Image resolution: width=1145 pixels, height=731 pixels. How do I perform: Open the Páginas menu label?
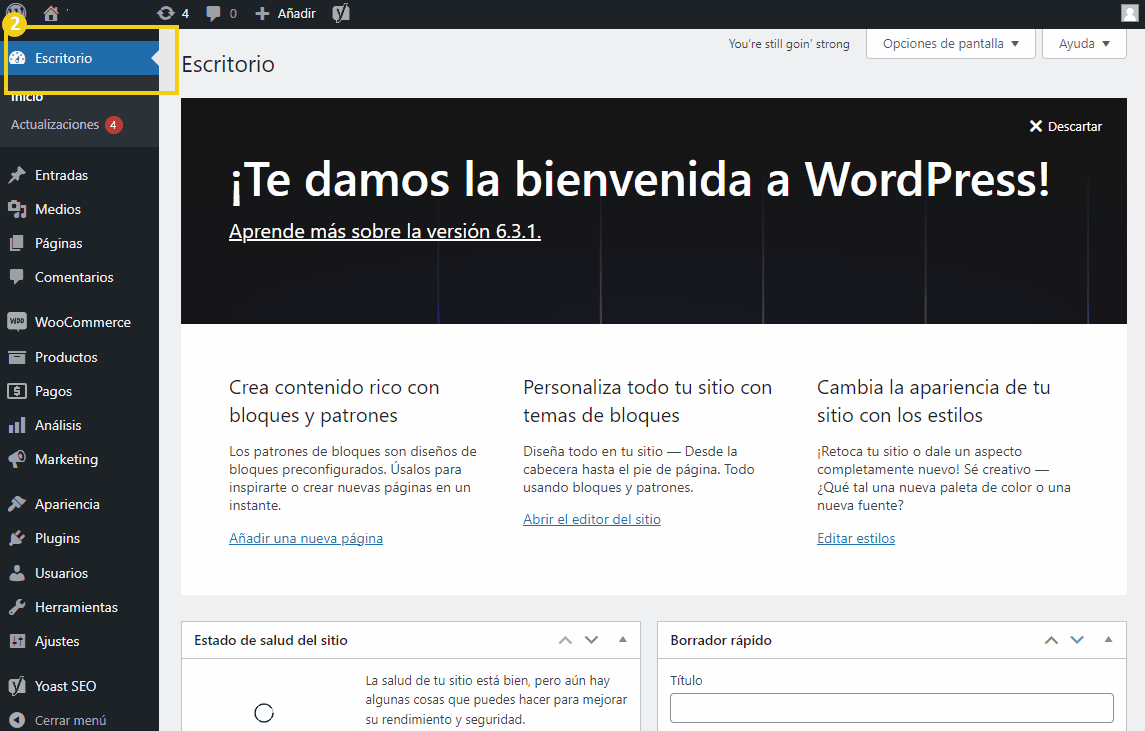58,243
